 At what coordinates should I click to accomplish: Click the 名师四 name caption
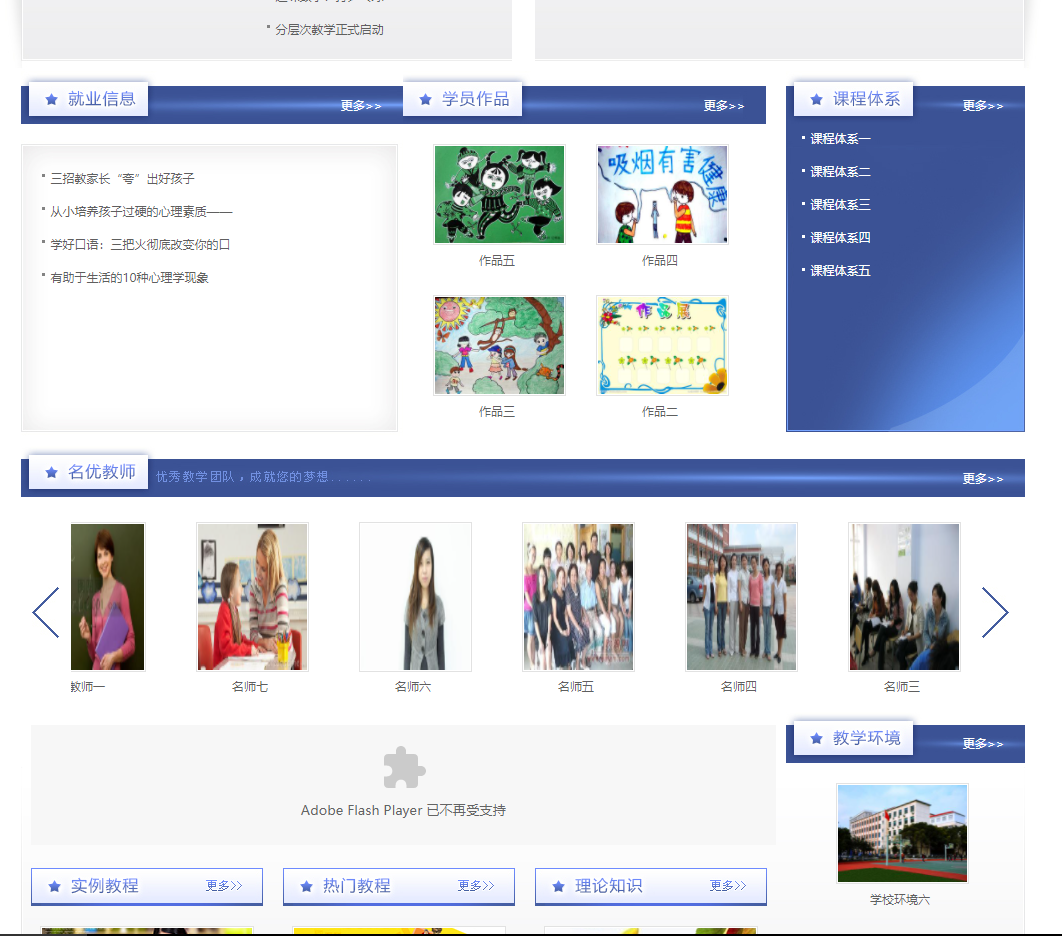[x=739, y=687]
